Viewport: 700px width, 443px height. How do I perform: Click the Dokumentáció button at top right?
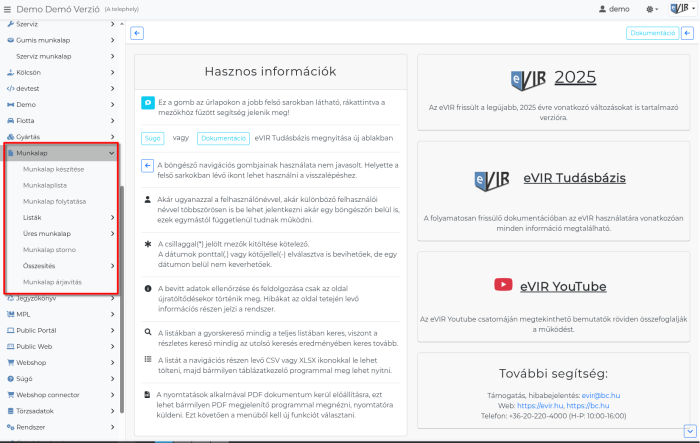coord(652,33)
